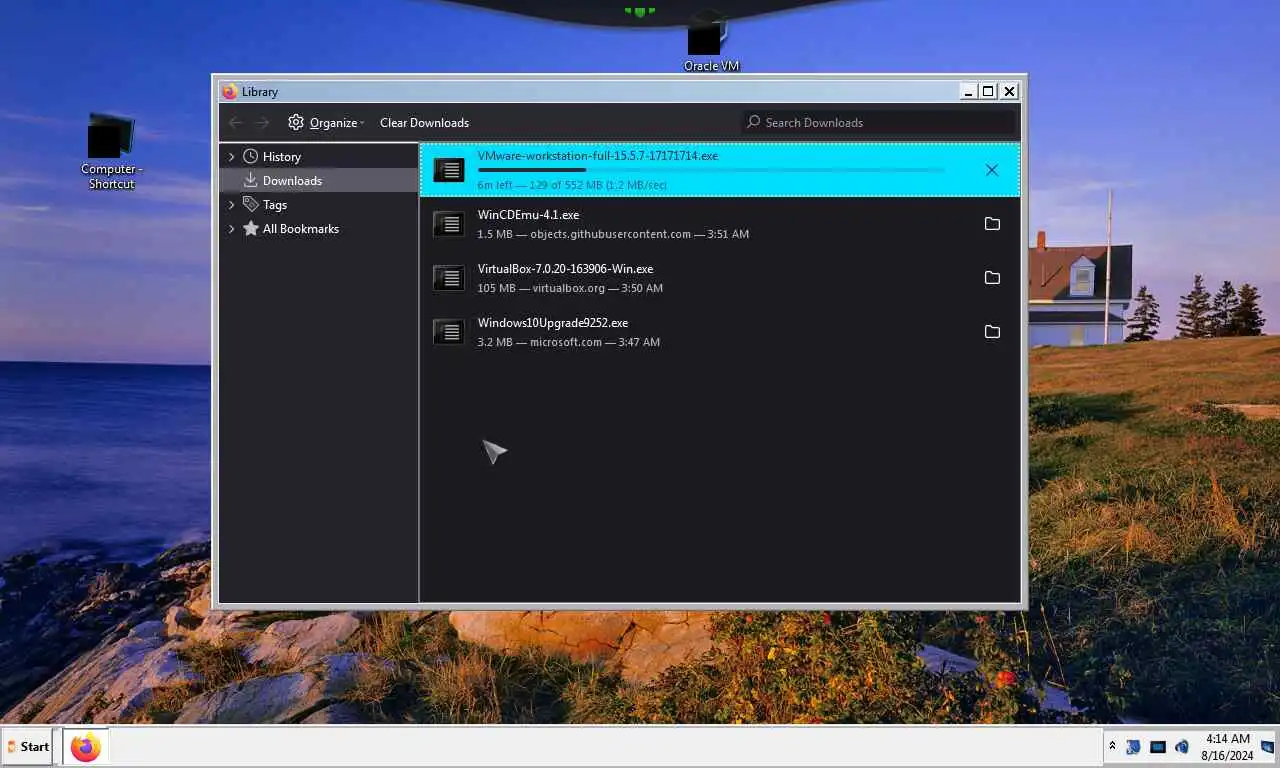Select the Windows10Upgrade9252.exe entry
This screenshot has width=1280, height=768.
tap(720, 332)
